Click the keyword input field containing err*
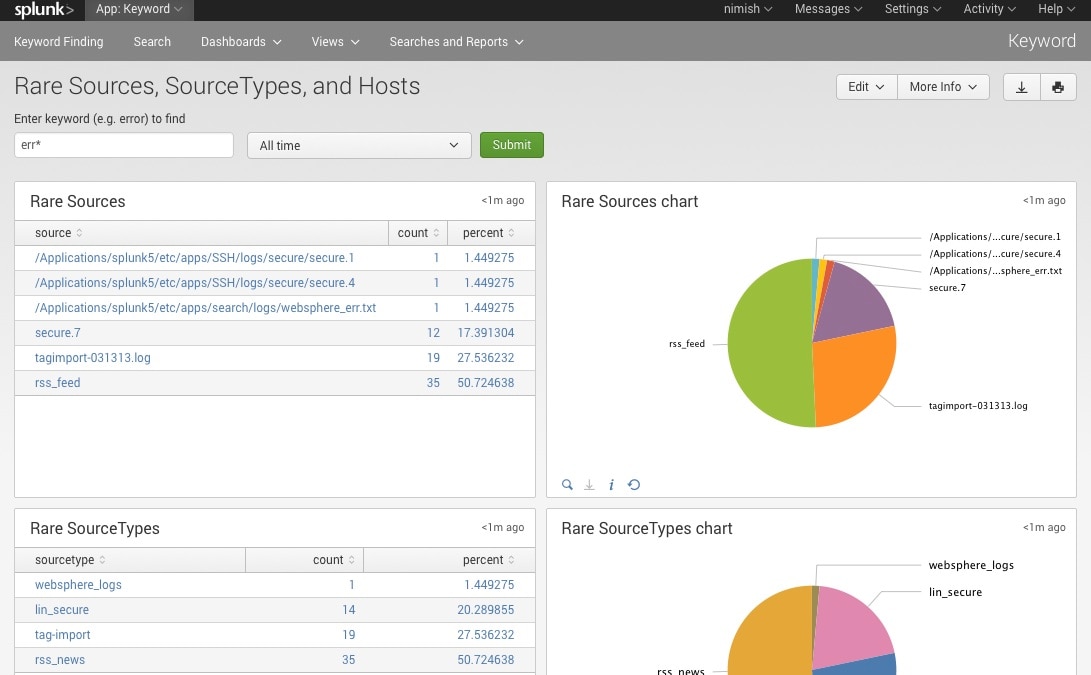1091x675 pixels. [x=124, y=145]
